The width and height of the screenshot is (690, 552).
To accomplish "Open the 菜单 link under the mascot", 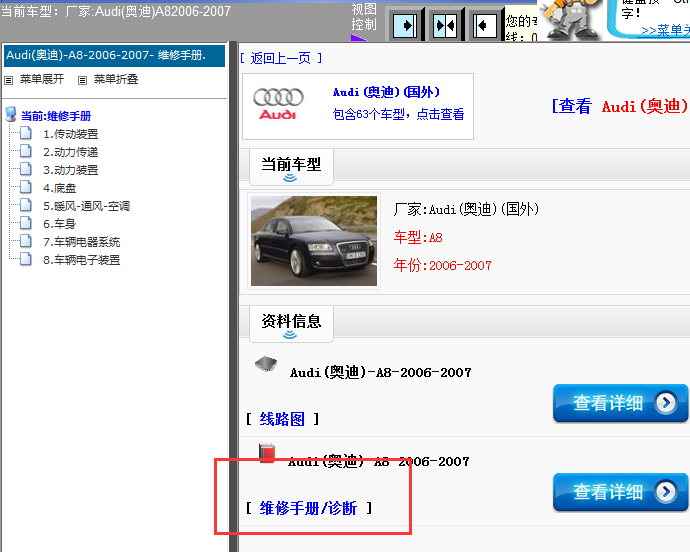I will tap(665, 30).
